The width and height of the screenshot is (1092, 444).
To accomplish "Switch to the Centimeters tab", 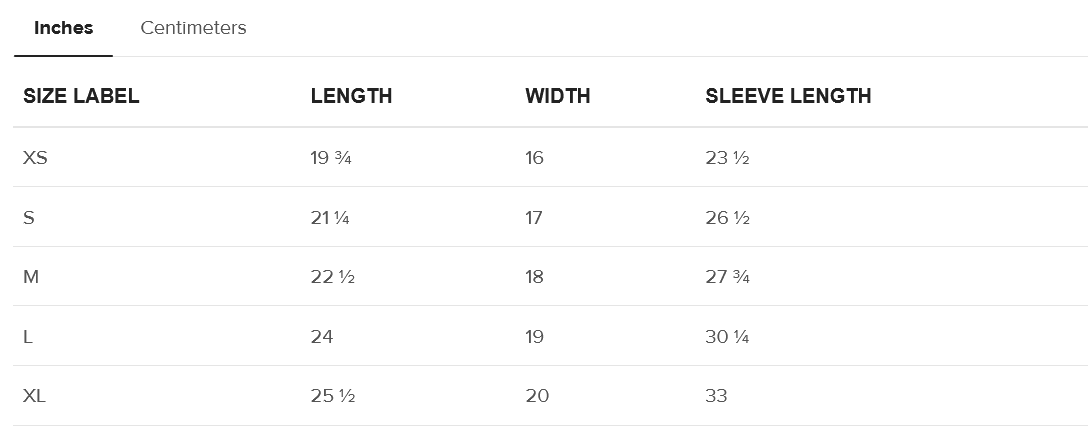I will click(193, 28).
